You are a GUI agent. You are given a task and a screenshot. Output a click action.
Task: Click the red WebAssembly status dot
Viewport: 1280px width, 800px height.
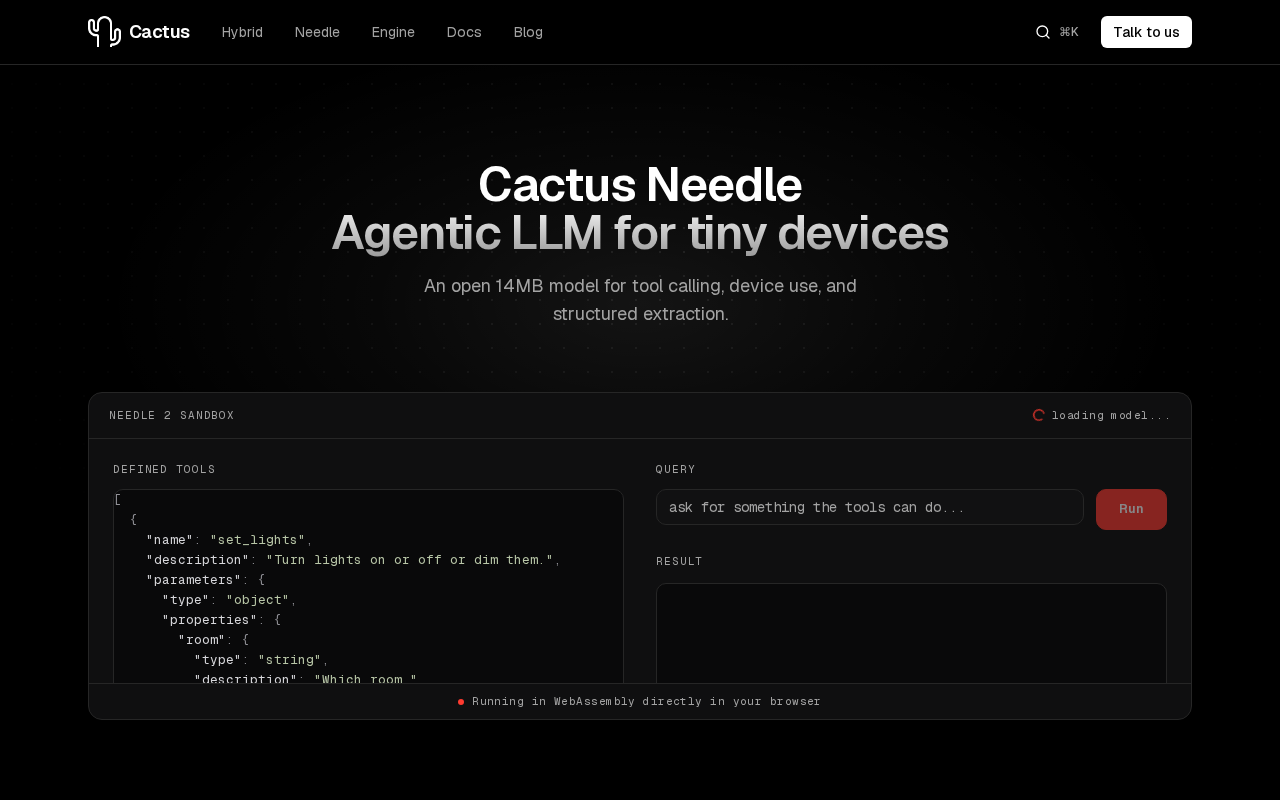(461, 702)
